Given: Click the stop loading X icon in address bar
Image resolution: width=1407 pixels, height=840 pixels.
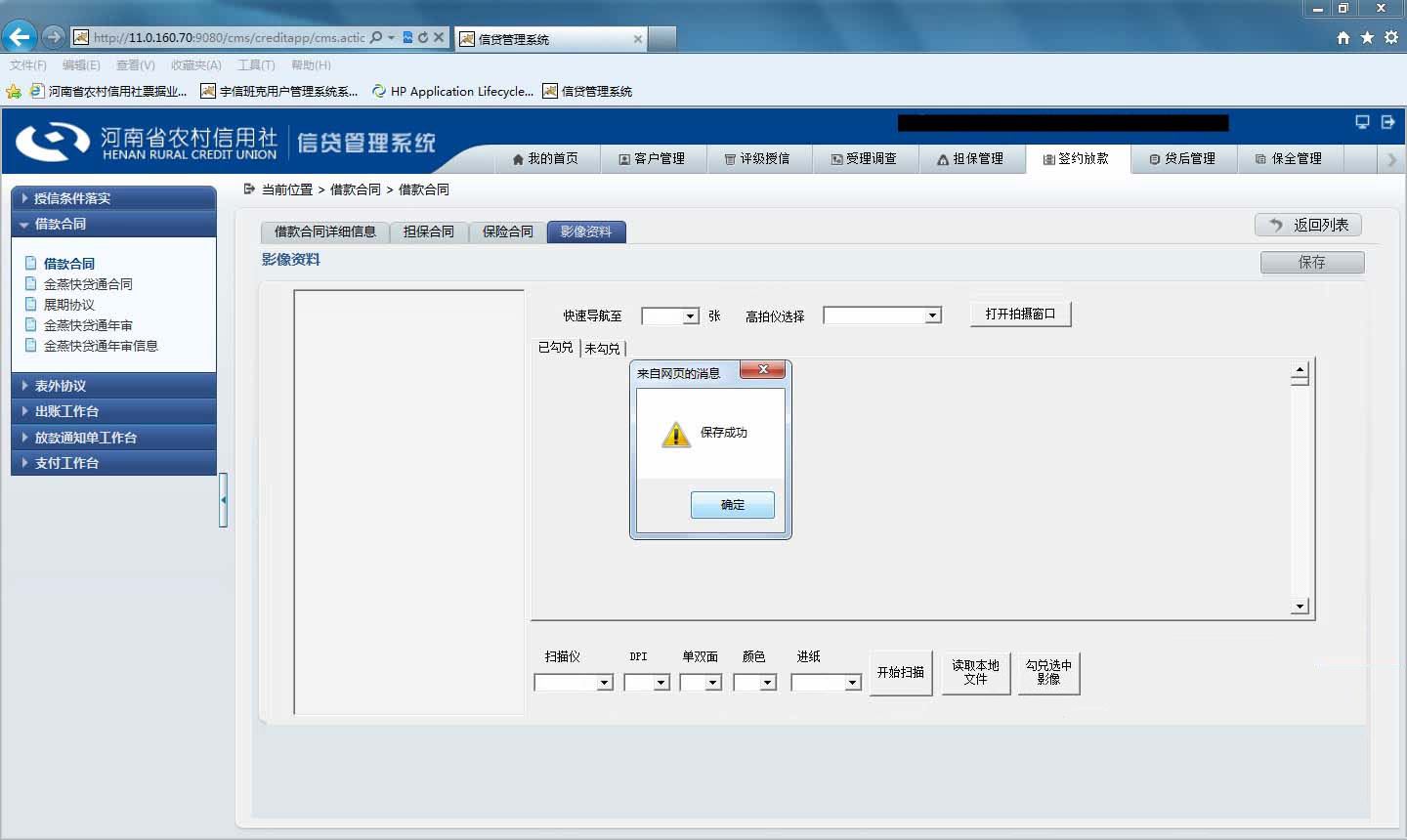Looking at the screenshot, I should (439, 37).
